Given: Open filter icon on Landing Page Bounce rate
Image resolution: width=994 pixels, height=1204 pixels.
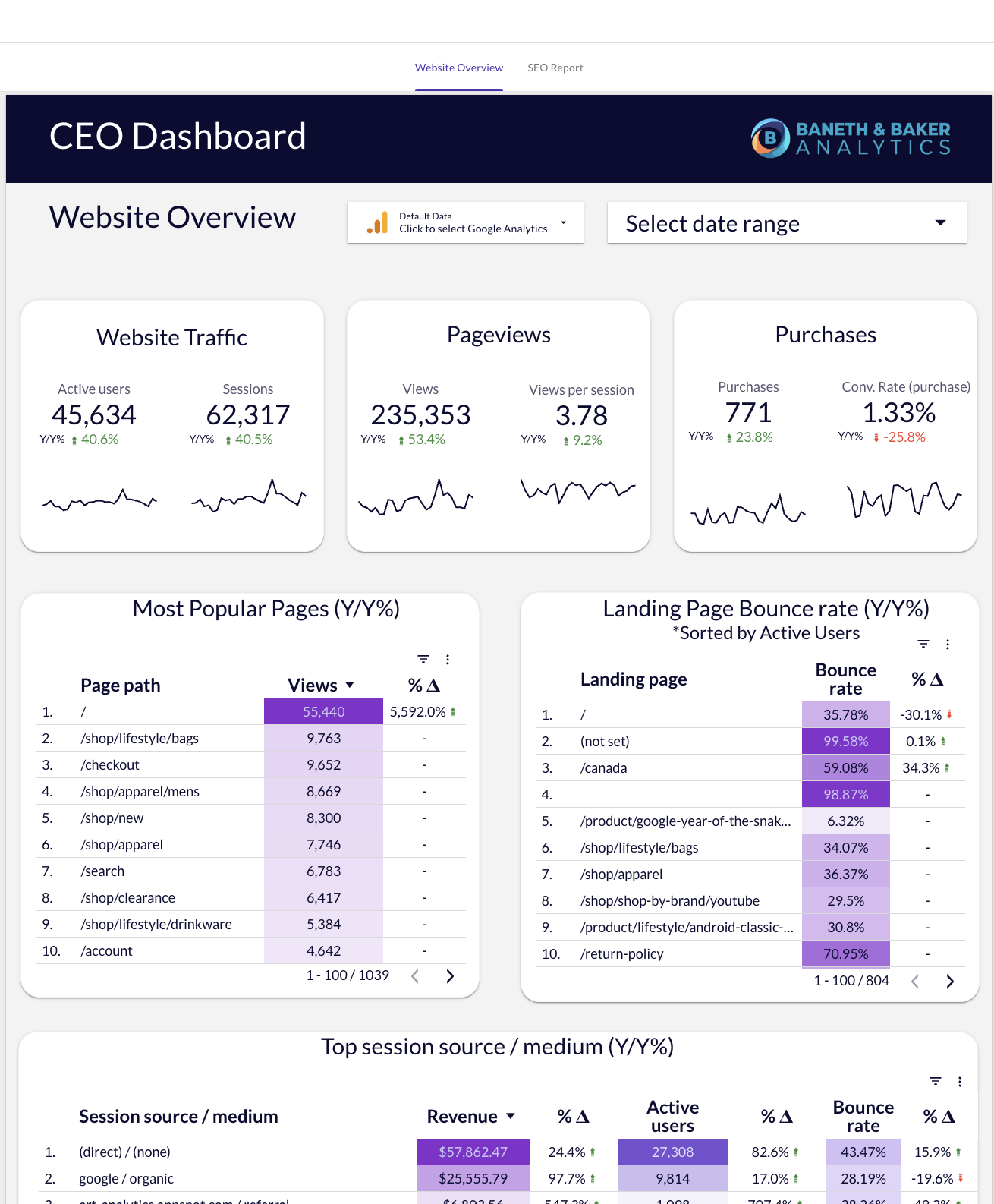Looking at the screenshot, I should tap(923, 644).
